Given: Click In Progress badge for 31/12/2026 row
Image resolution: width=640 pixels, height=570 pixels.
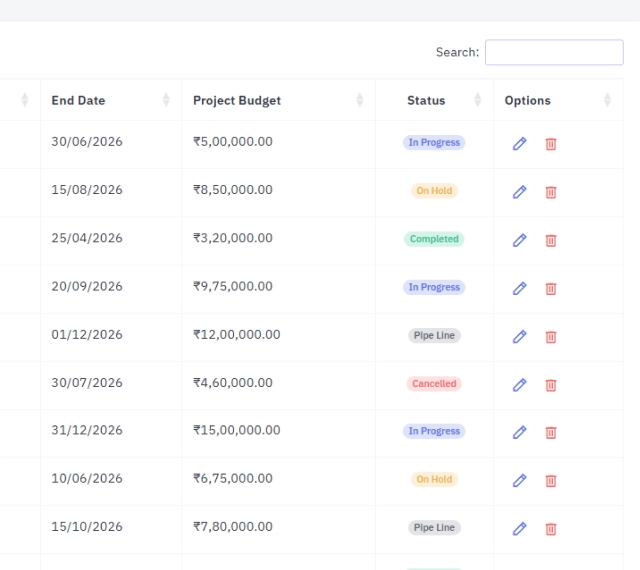Looking at the screenshot, I should coord(434,431).
